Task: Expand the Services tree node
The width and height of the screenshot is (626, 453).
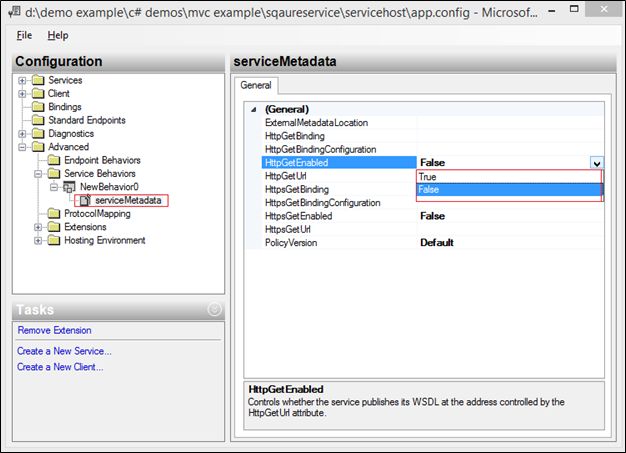Action: click(x=22, y=80)
